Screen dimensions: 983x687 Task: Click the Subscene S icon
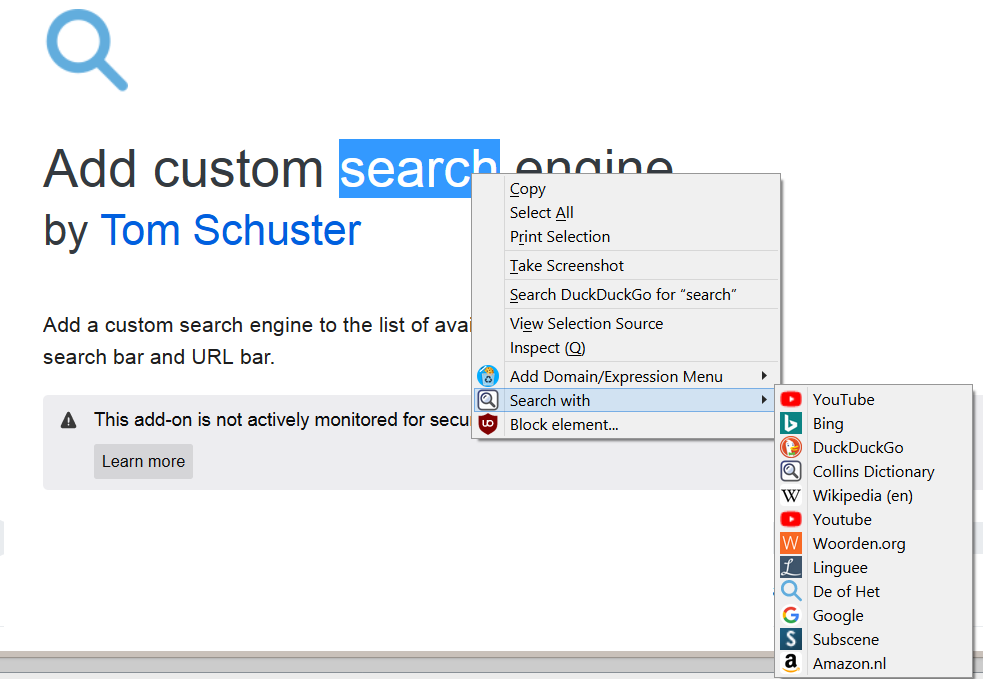pos(791,639)
